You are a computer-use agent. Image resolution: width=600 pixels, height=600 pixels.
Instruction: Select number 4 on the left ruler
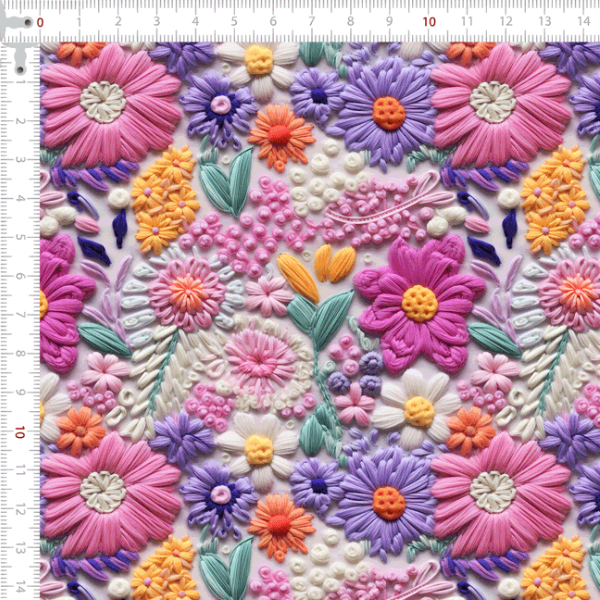19,199
